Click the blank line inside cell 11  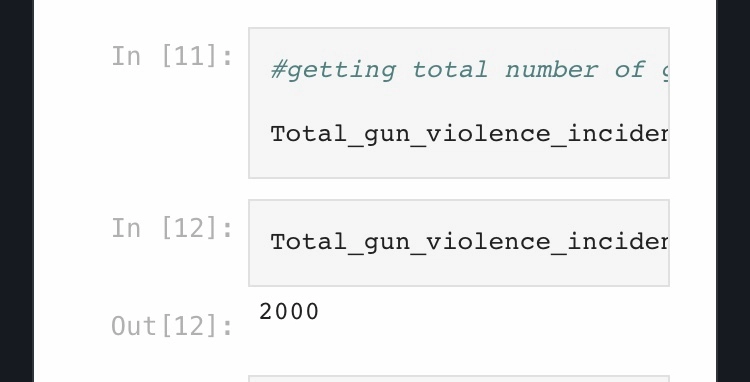(459, 102)
